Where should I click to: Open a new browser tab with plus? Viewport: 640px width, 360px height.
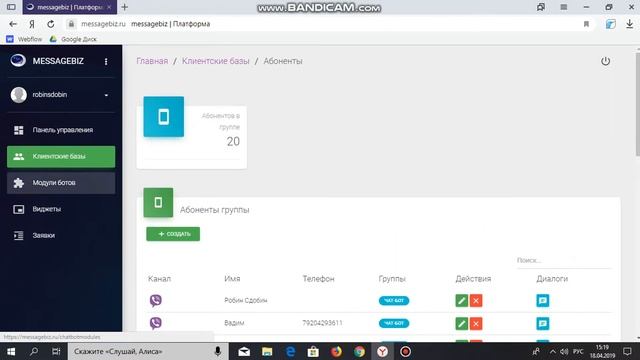click(124, 7)
